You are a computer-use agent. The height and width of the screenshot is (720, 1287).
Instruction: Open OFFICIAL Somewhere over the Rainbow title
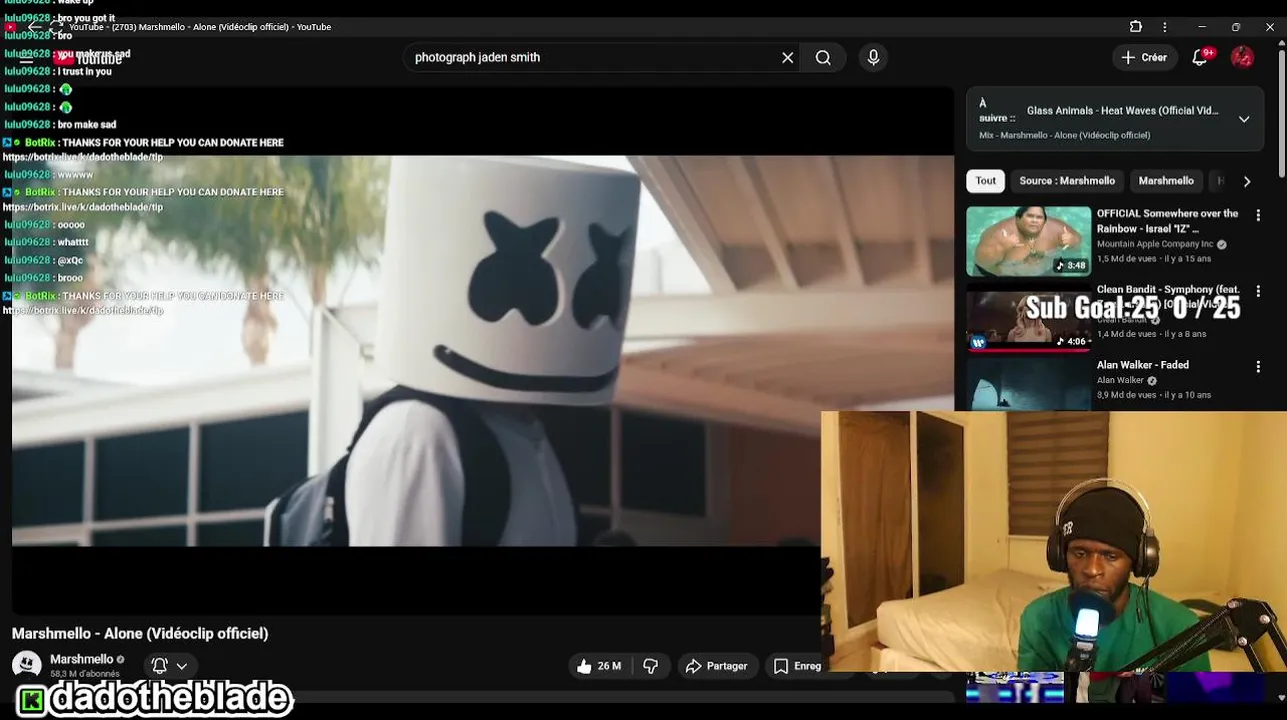click(x=1167, y=221)
